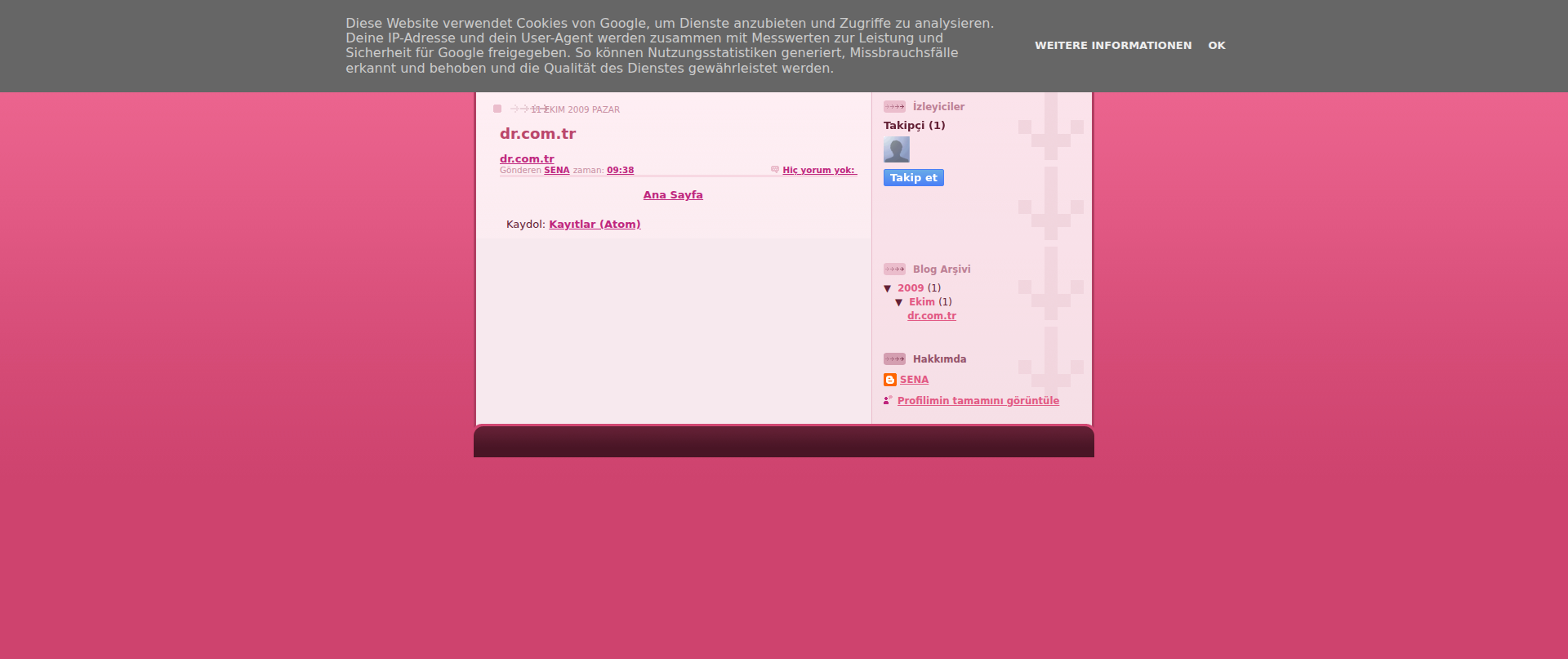Click the Blogger icon next to SENA
This screenshot has height=659, width=1568.
click(x=890, y=380)
